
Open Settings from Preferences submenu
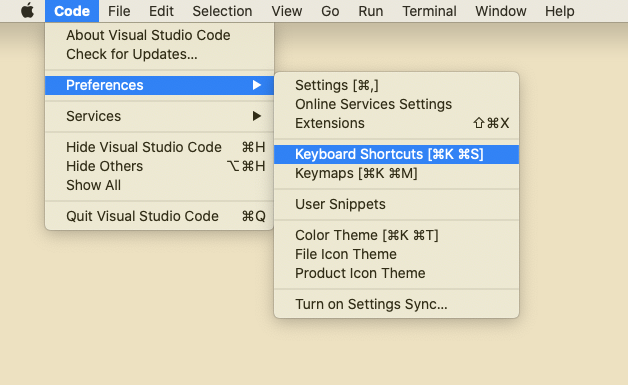pos(397,85)
